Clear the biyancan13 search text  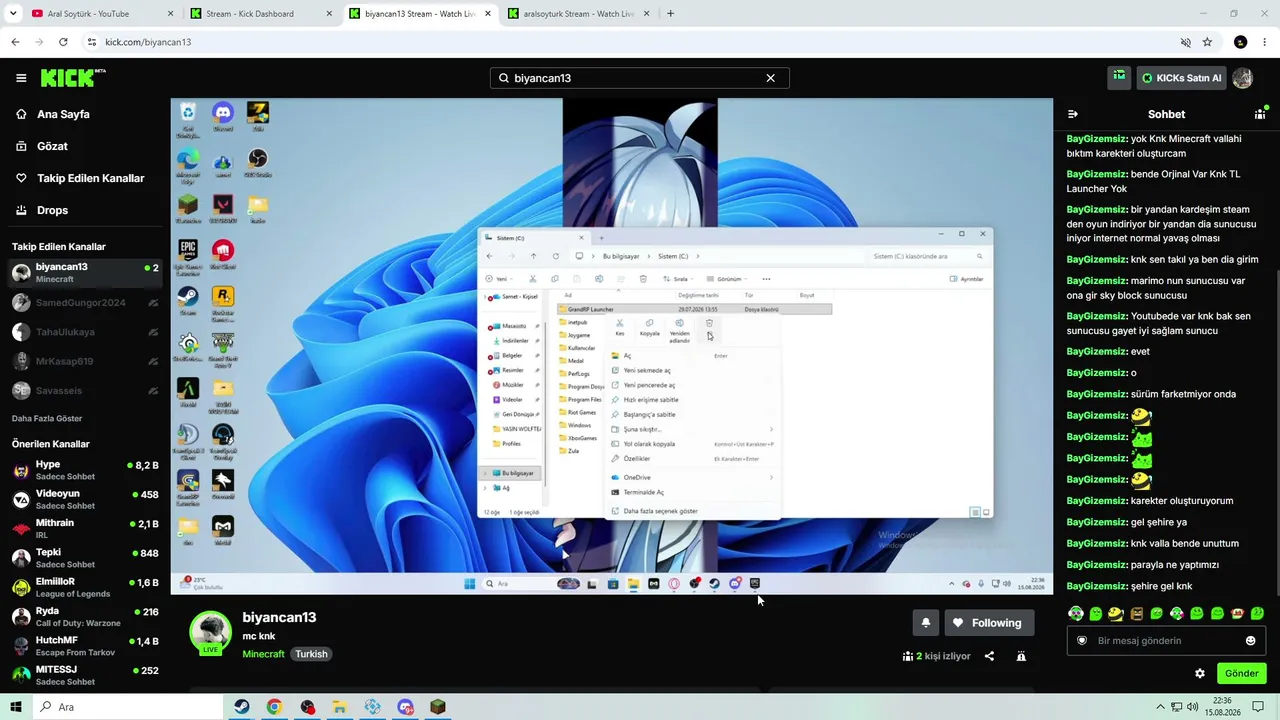pos(770,78)
